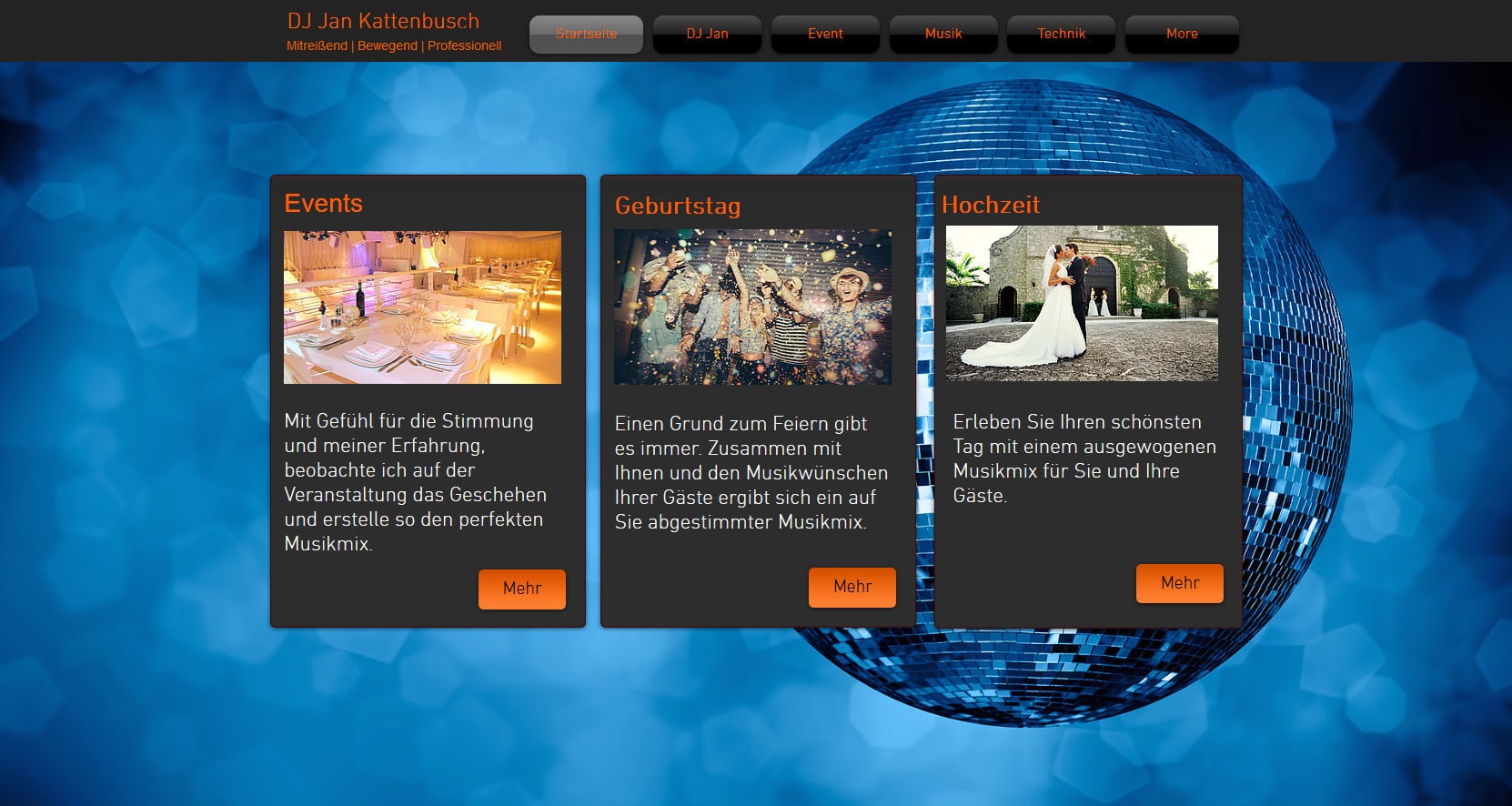Screen dimensions: 1512x806
Task: Open the Hochzeit bride and groom photo
Action: [x=1082, y=303]
